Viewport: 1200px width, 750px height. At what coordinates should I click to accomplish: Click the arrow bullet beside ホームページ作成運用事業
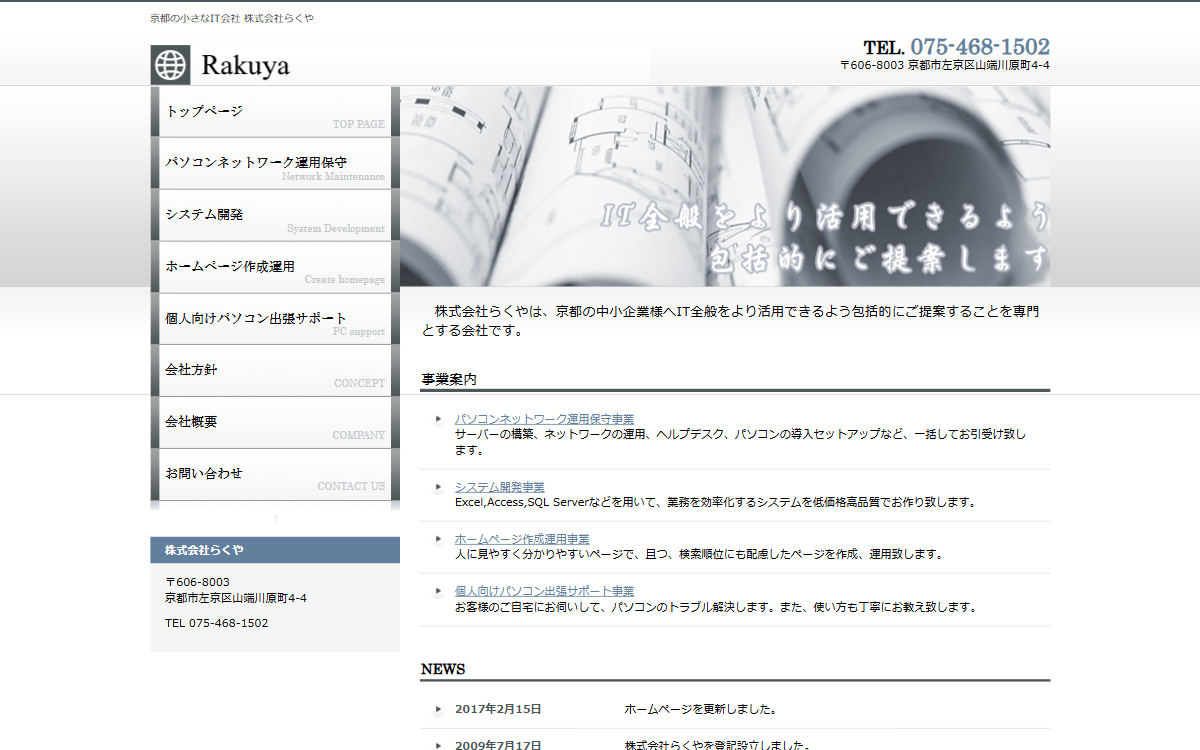coord(438,539)
